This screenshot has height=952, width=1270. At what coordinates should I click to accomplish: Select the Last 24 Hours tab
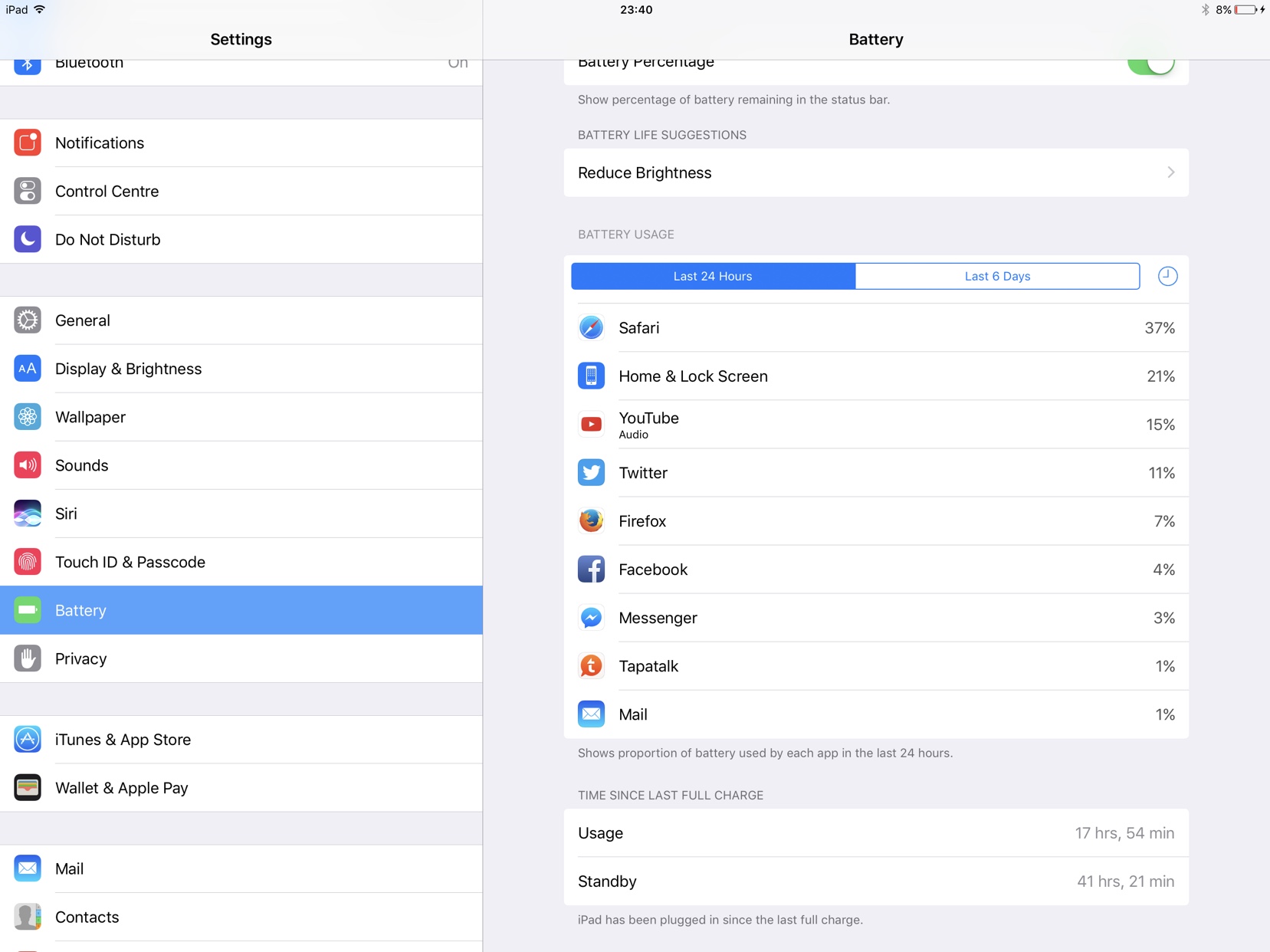pyautogui.click(x=713, y=276)
